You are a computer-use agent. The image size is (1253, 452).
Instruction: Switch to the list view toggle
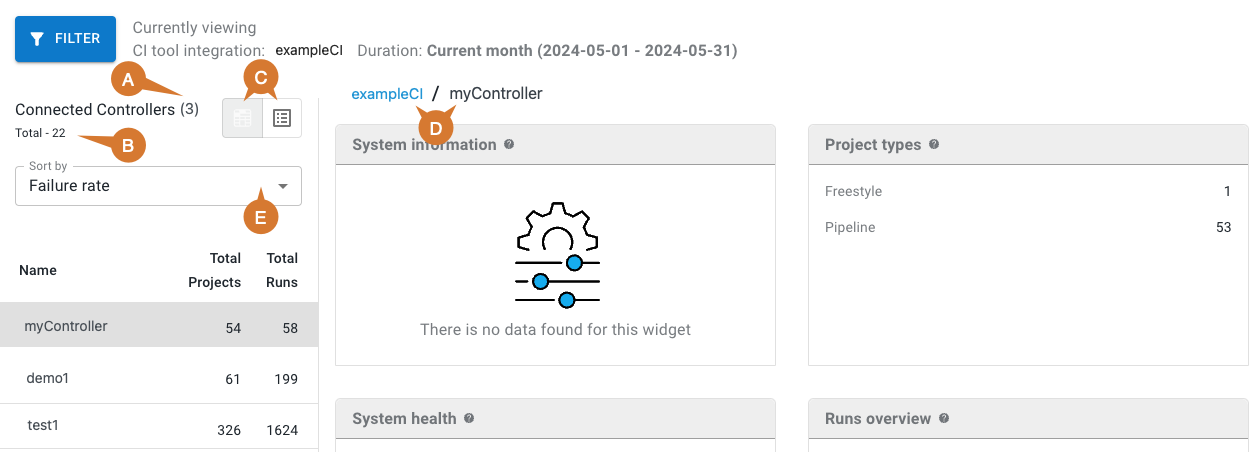tap(282, 118)
